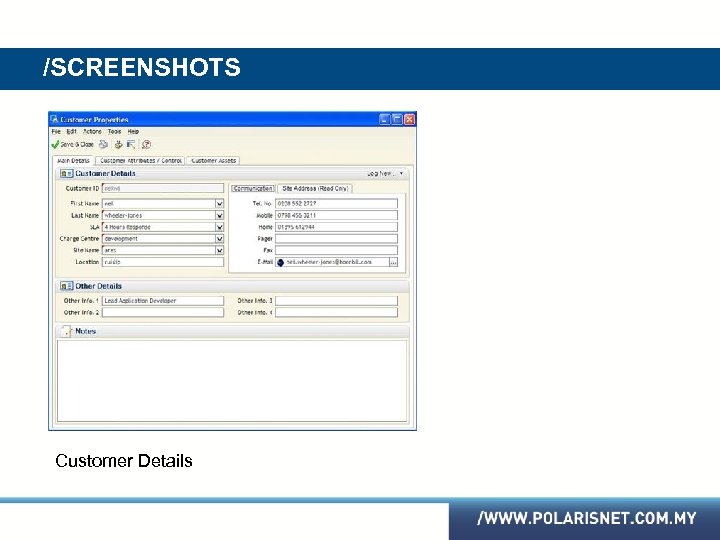720x540 pixels.
Task: Close the Customer Properties window
Action: click(410, 119)
